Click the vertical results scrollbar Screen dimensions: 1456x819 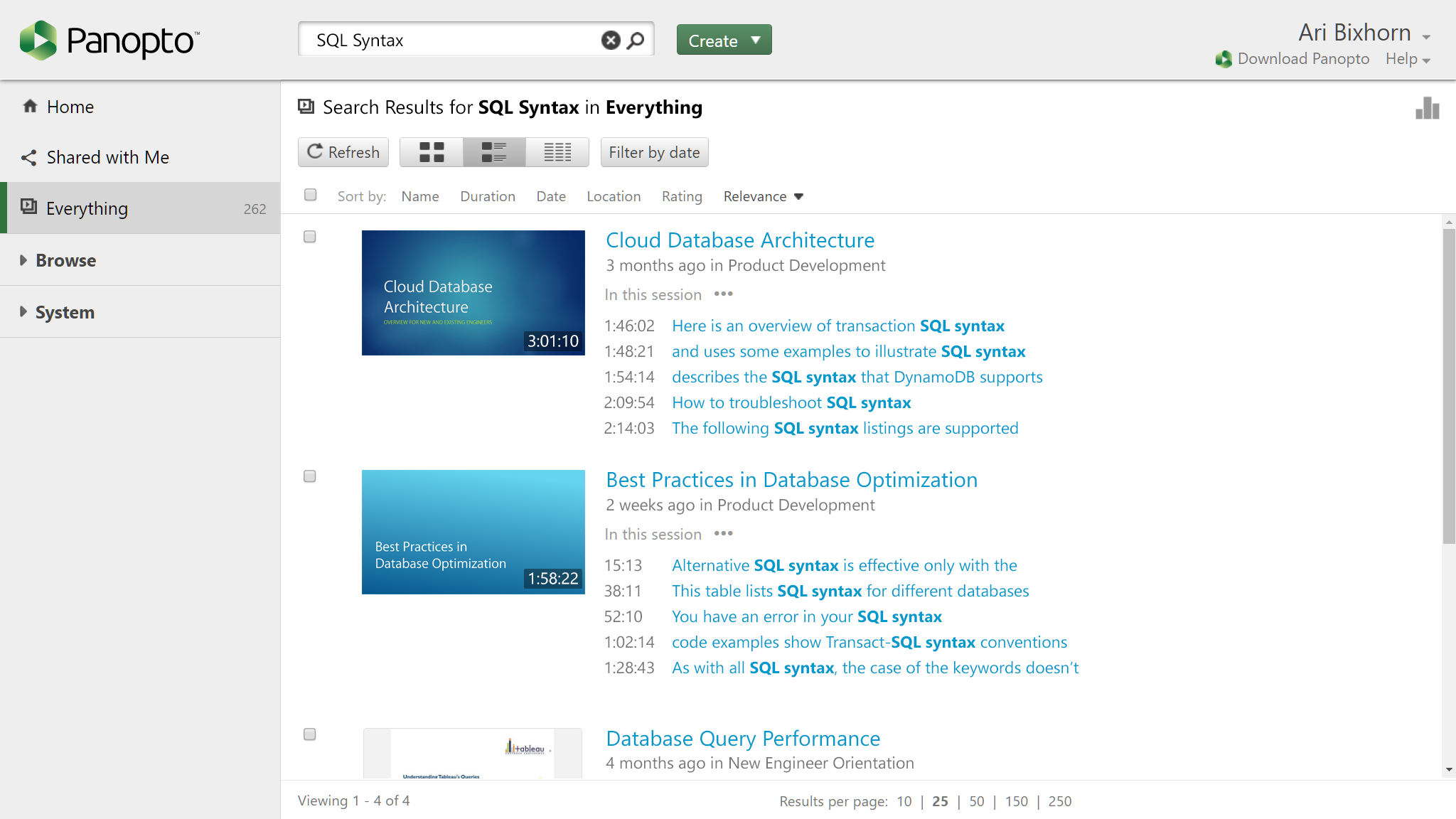[x=1448, y=386]
